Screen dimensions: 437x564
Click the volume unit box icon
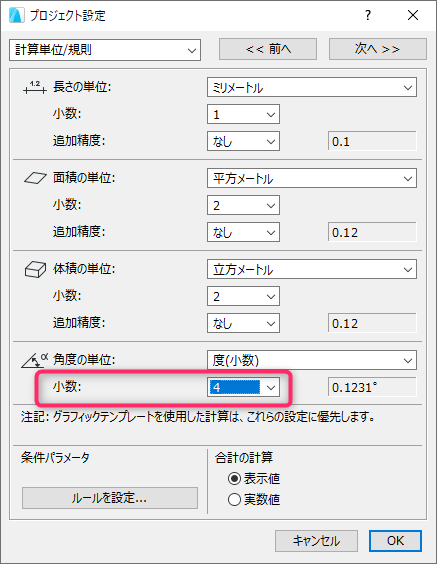click(35, 269)
